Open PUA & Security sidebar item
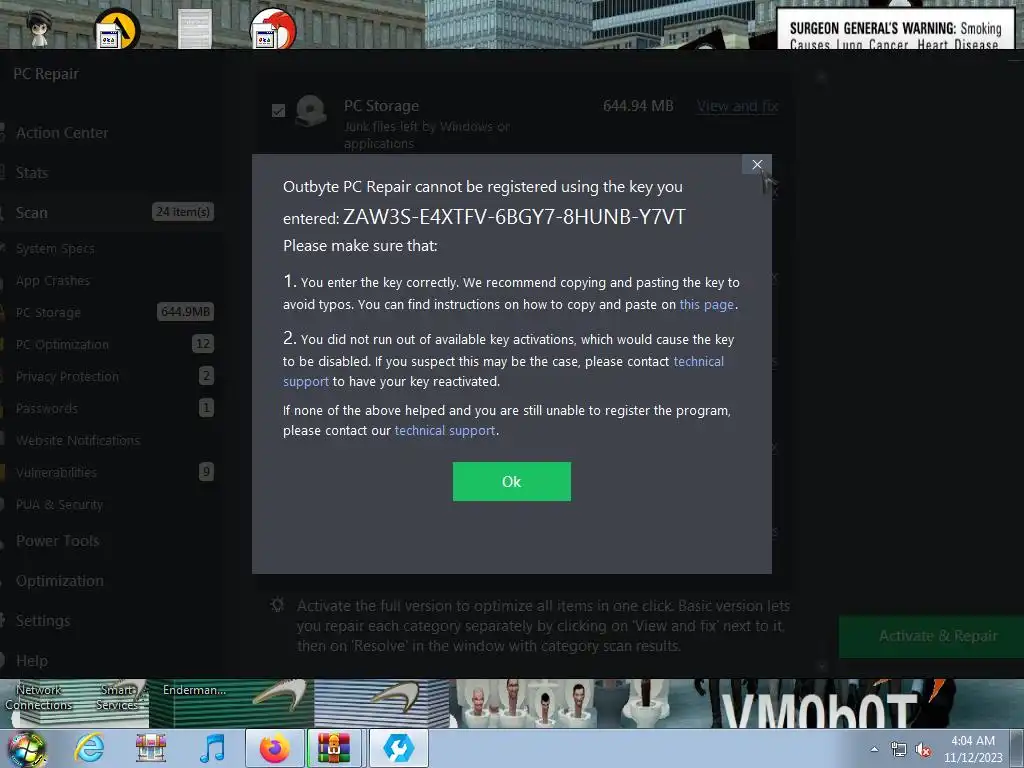Screen dimensions: 1024x768 click(59, 504)
